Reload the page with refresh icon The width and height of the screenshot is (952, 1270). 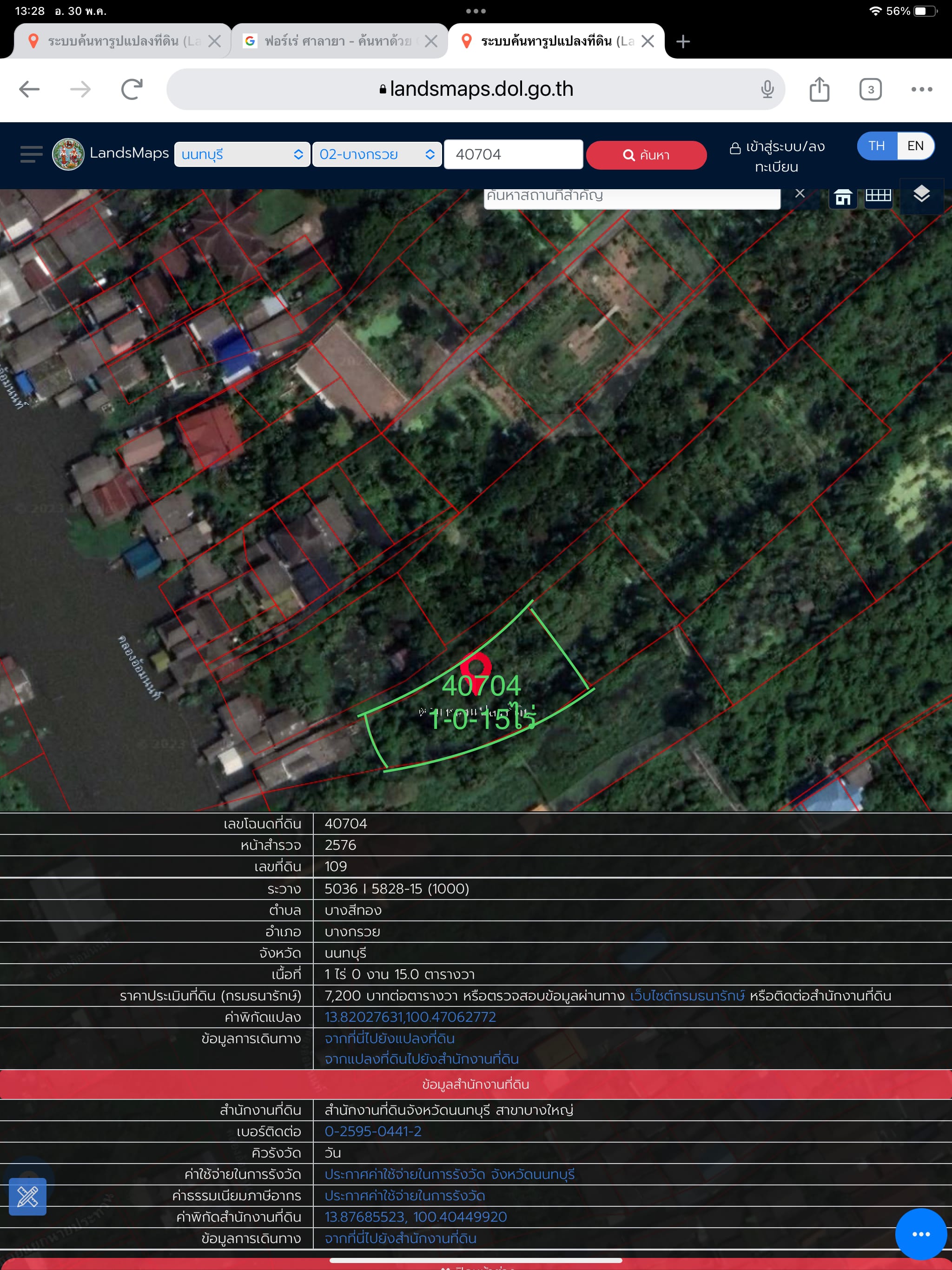click(x=132, y=89)
